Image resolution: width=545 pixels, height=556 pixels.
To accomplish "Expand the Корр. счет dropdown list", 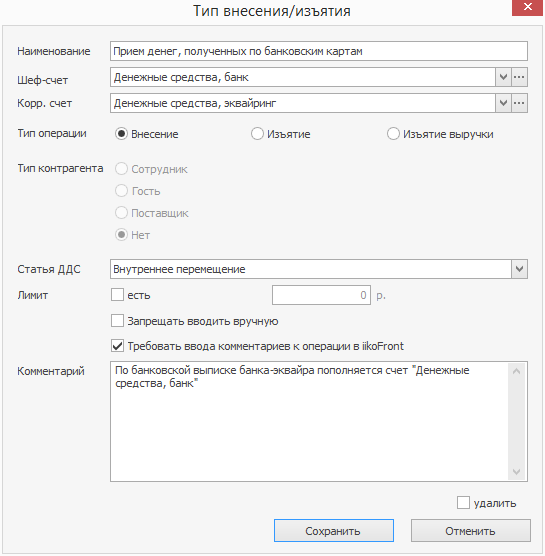I will (x=503, y=103).
